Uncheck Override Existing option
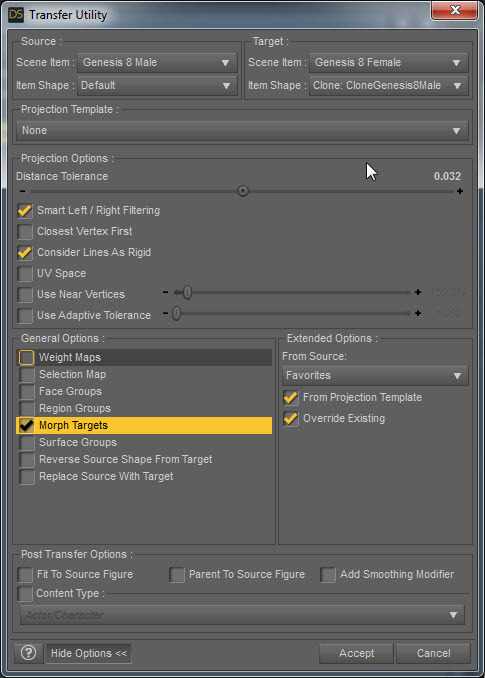 click(x=291, y=419)
